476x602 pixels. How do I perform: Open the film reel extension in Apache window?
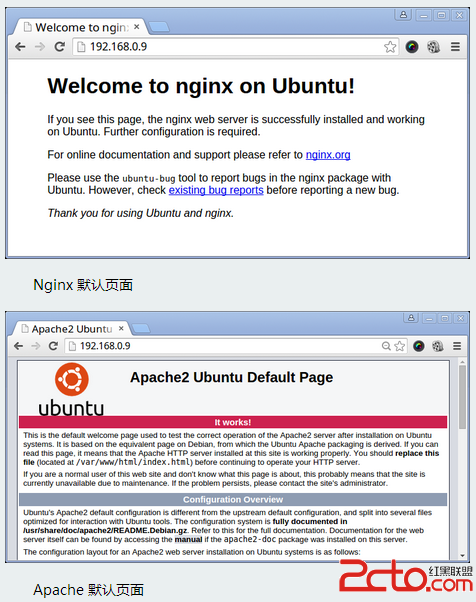(438, 346)
